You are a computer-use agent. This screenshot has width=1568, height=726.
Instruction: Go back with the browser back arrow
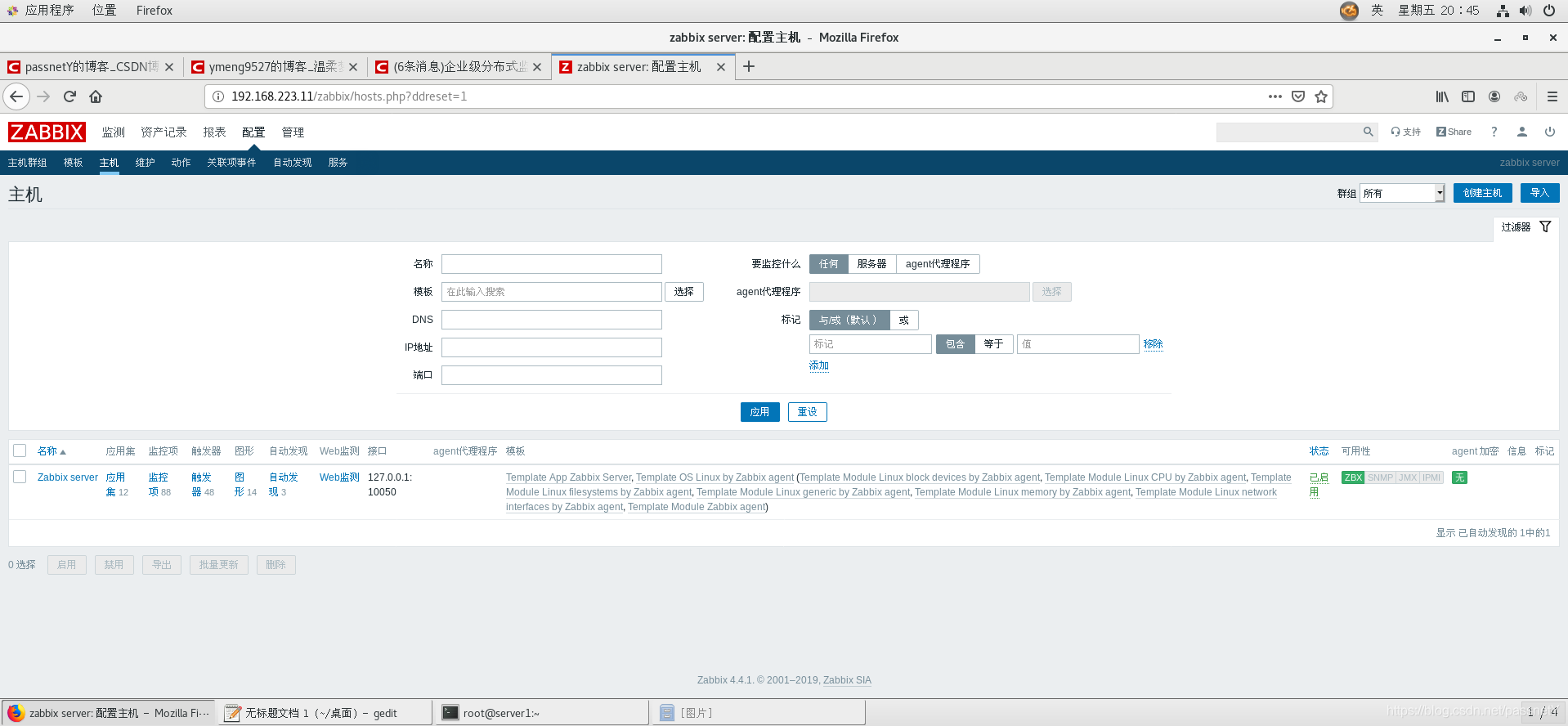pyautogui.click(x=16, y=96)
